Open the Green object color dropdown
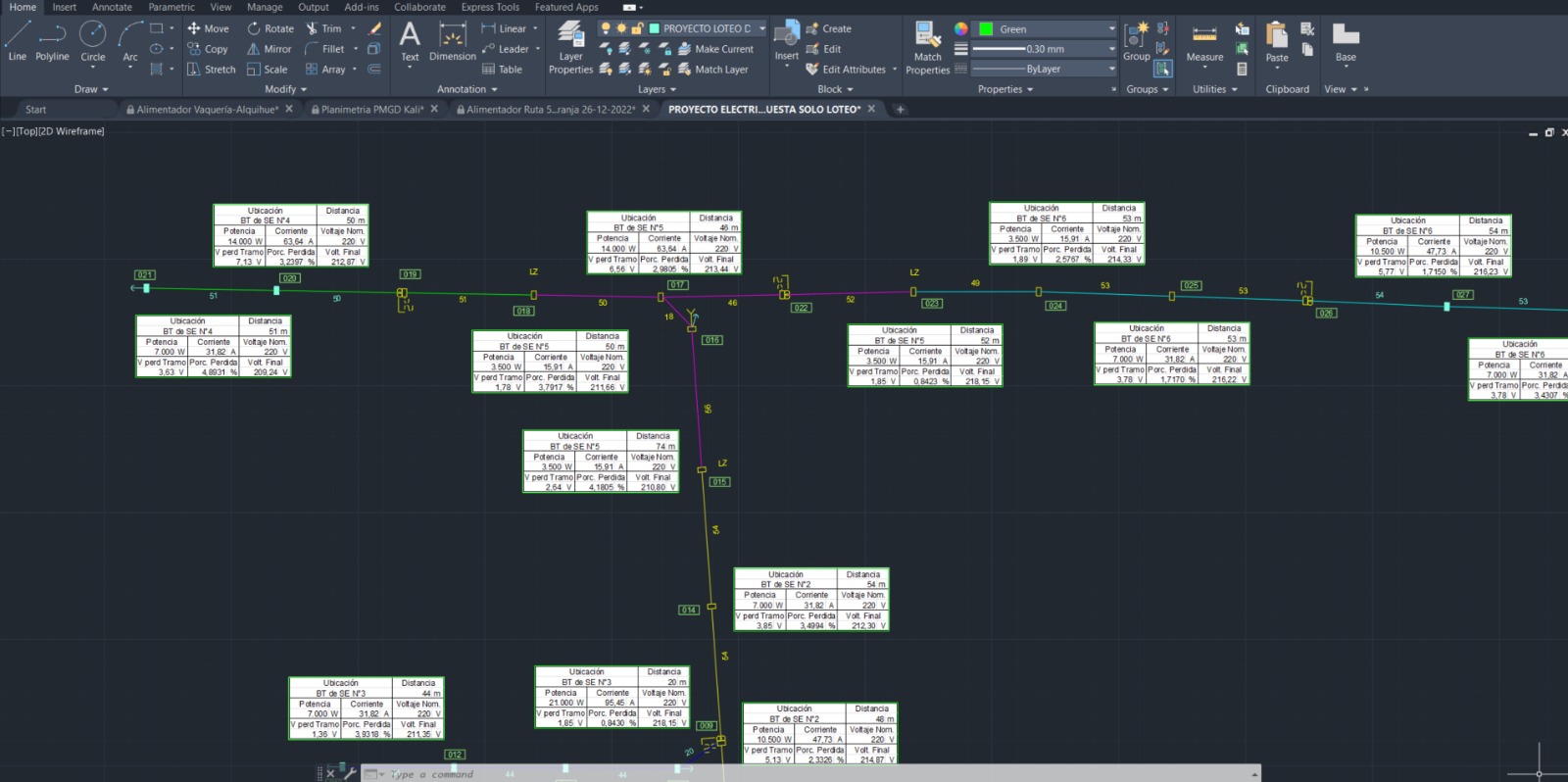 pos(1111,29)
